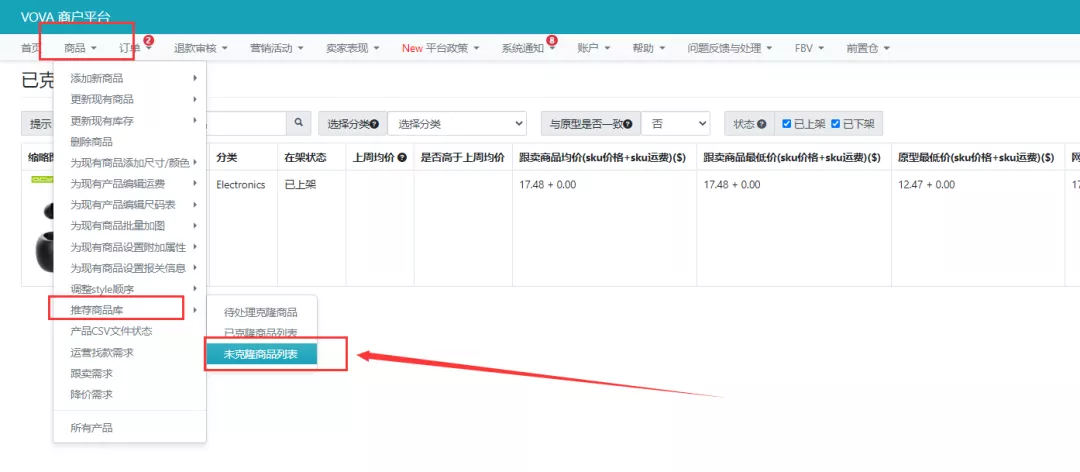This screenshot has height=472, width=1080.
Task: Expand the 账户 navbar dropdown
Action: pyautogui.click(x=594, y=48)
